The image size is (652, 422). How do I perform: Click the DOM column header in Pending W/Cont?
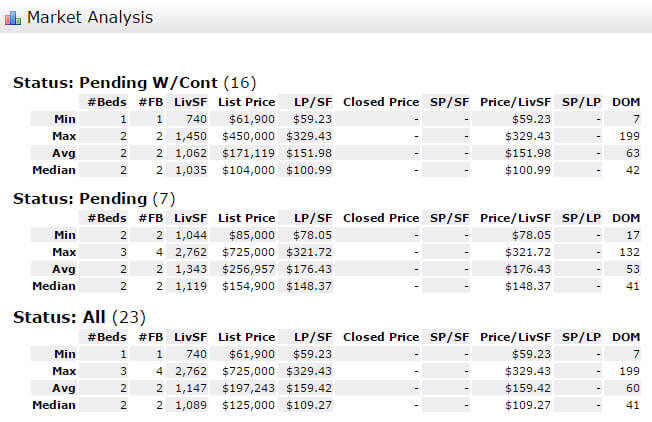pyautogui.click(x=626, y=101)
